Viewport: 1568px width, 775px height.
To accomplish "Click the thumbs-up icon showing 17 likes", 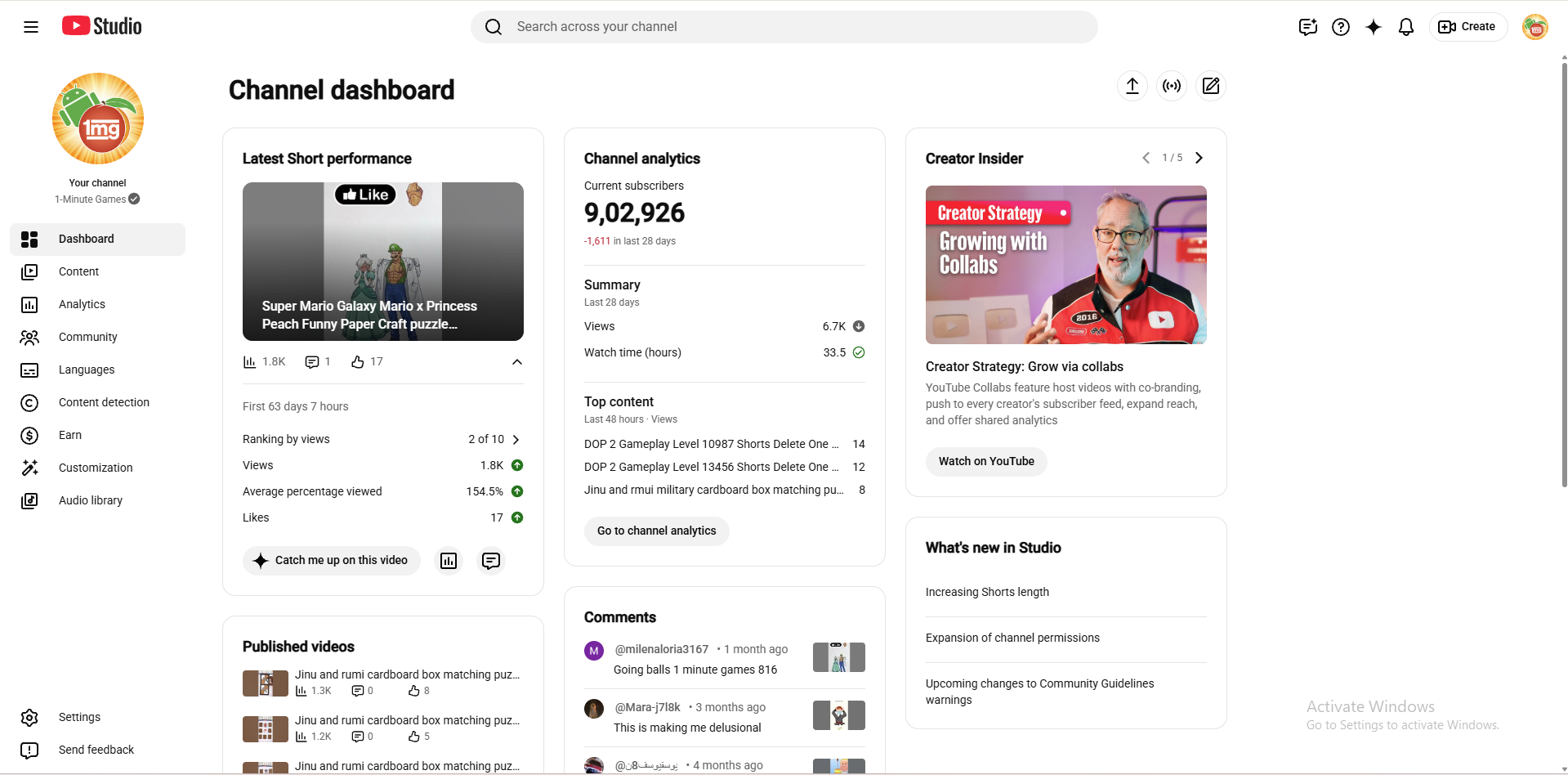I will click(358, 362).
